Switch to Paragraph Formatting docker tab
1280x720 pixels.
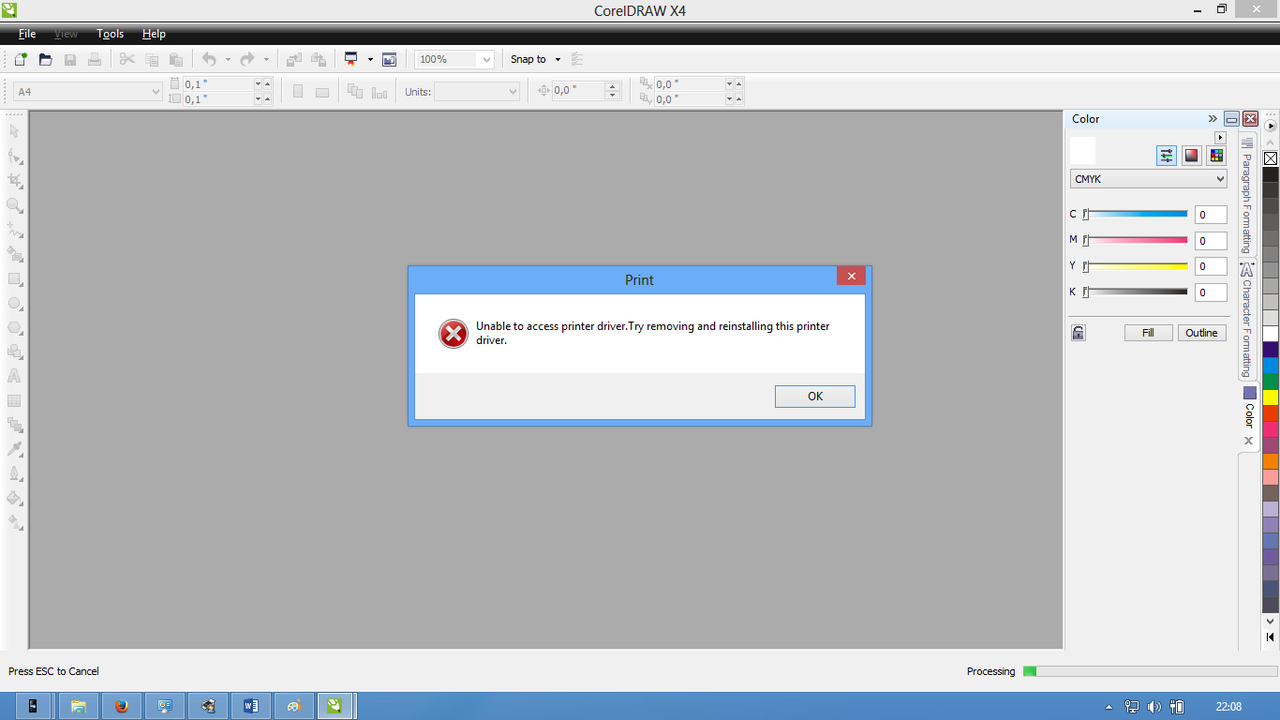[x=1247, y=196]
